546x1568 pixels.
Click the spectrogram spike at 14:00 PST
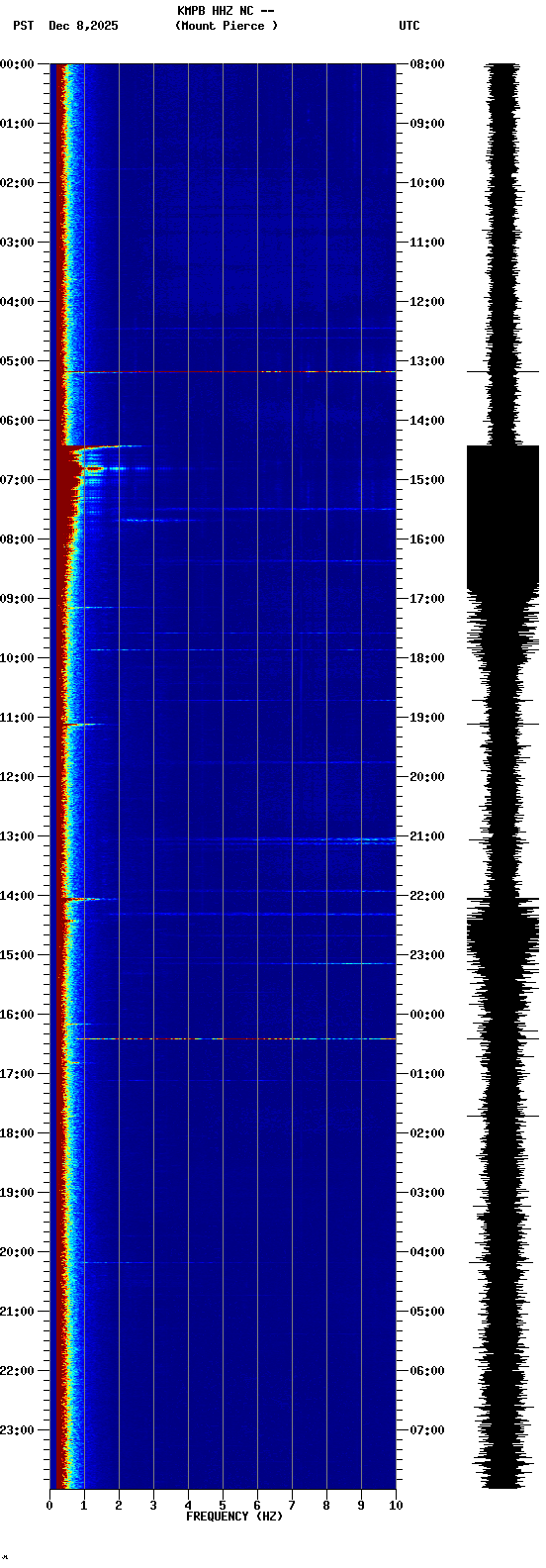coord(87,899)
